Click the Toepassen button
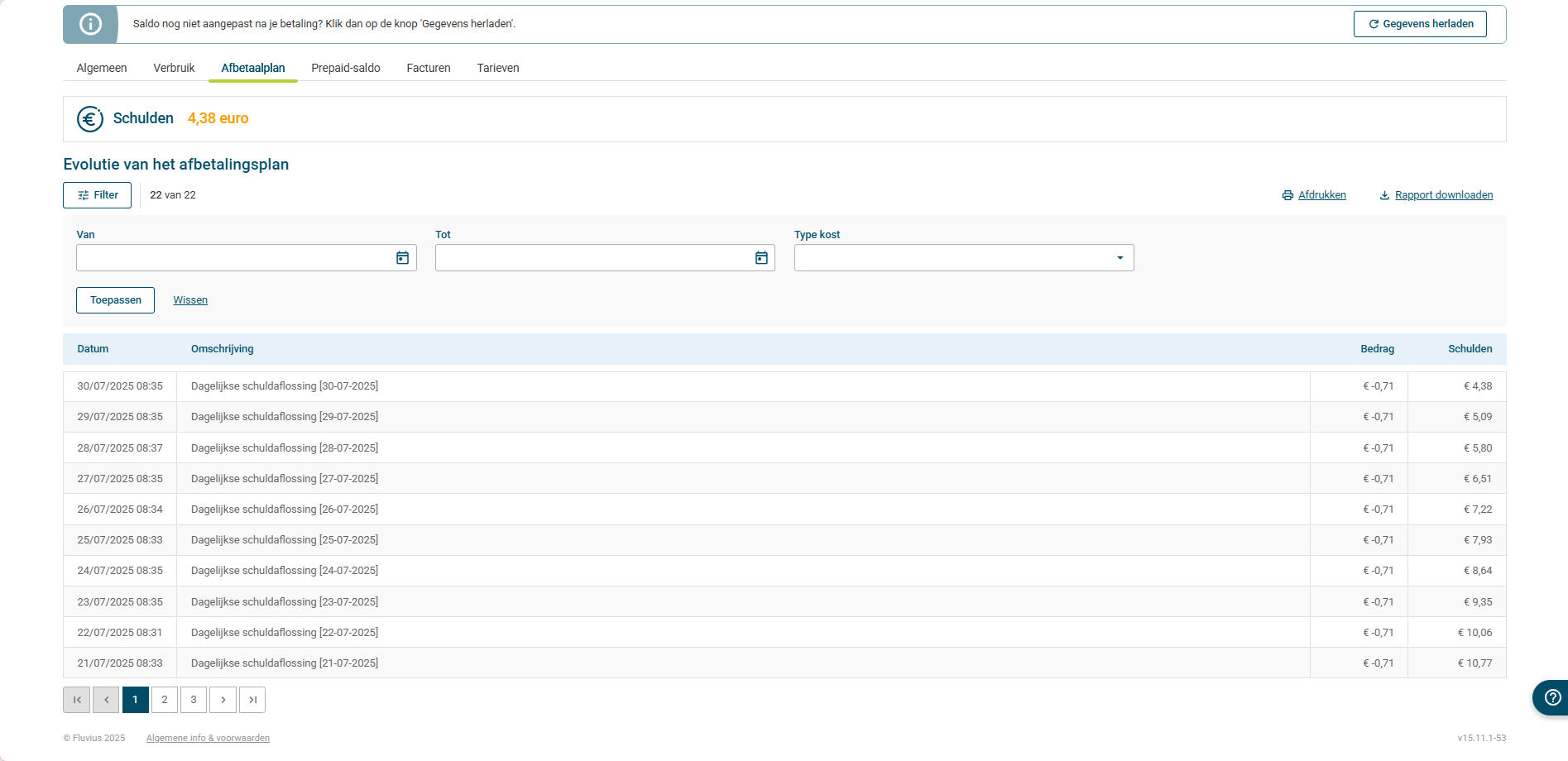 [x=116, y=300]
